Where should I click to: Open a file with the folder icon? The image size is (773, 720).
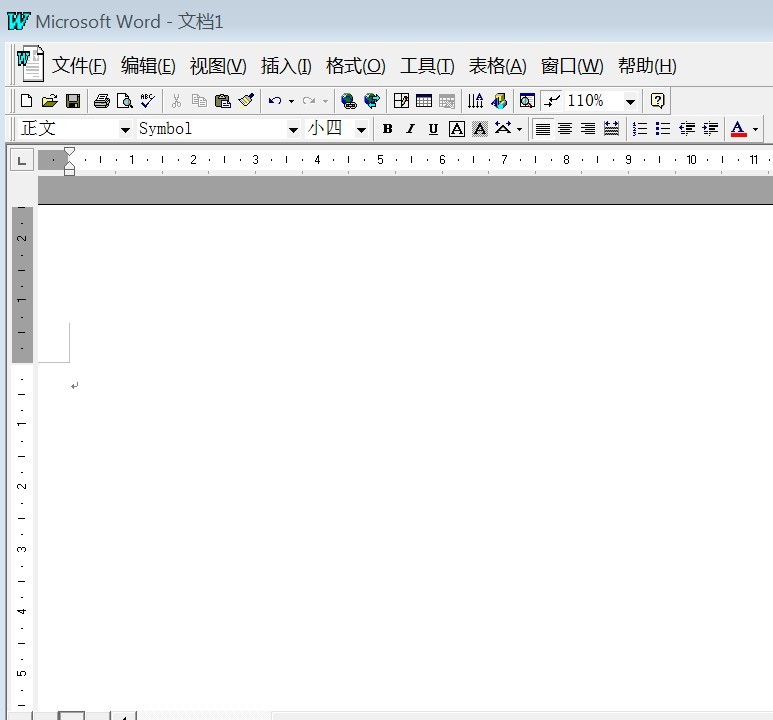click(50, 101)
